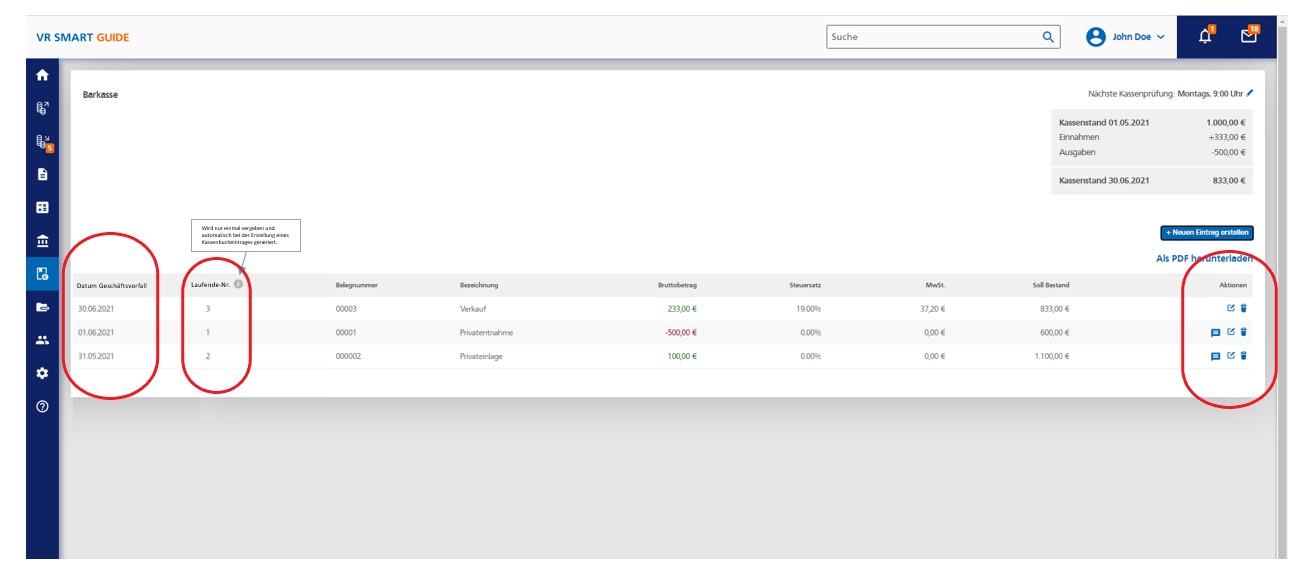This screenshot has width=1299, height=564.
Task: Click the Privateinlage description cell
Action: pos(481,356)
